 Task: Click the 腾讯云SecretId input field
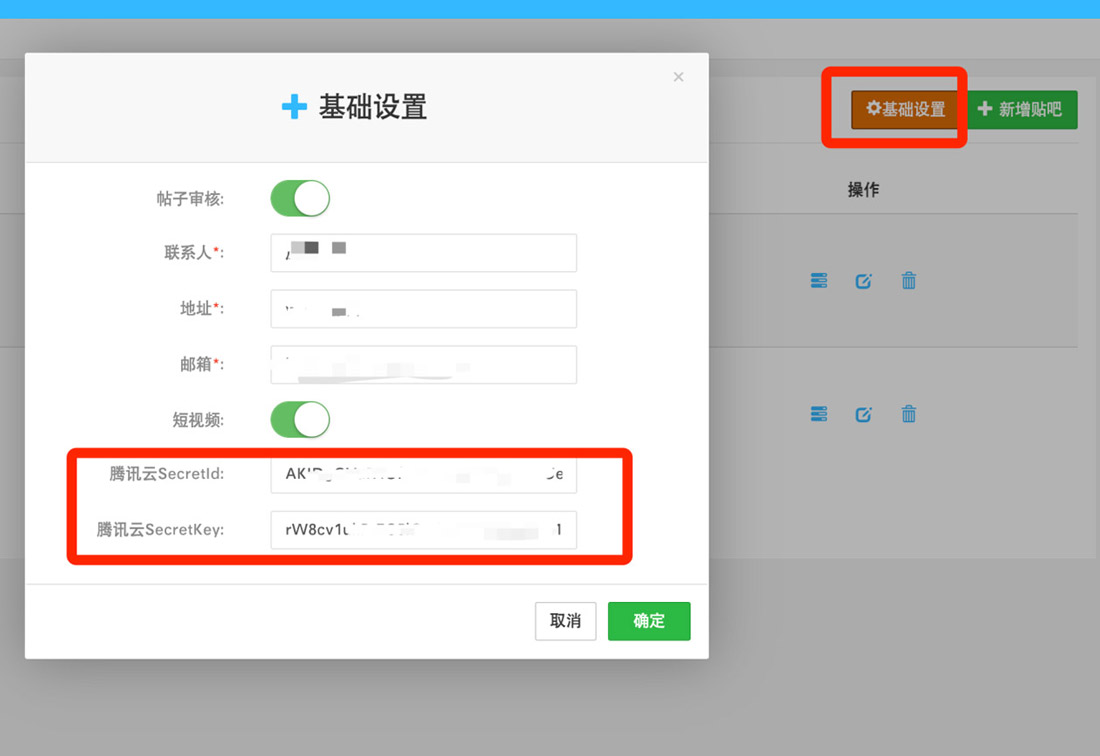423,474
